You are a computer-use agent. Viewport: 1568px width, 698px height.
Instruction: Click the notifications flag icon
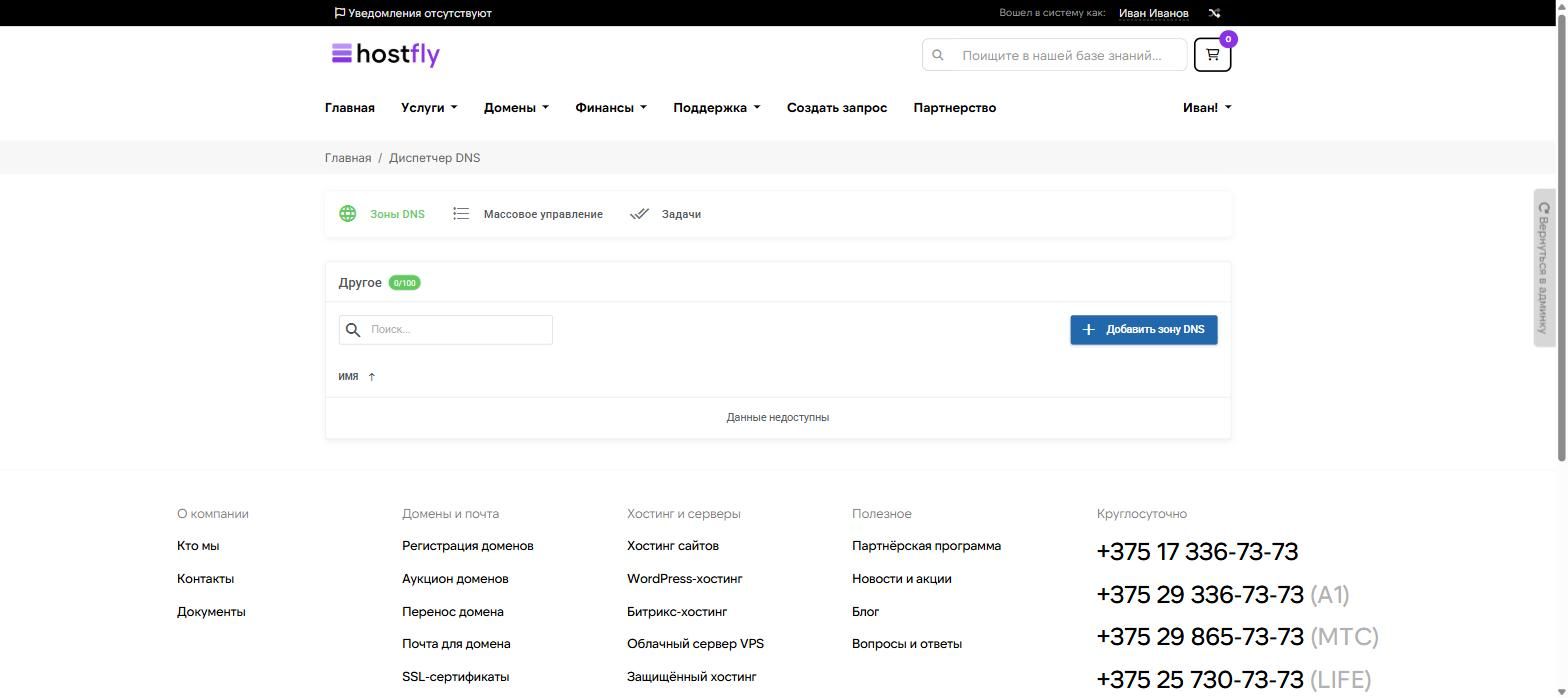point(340,13)
